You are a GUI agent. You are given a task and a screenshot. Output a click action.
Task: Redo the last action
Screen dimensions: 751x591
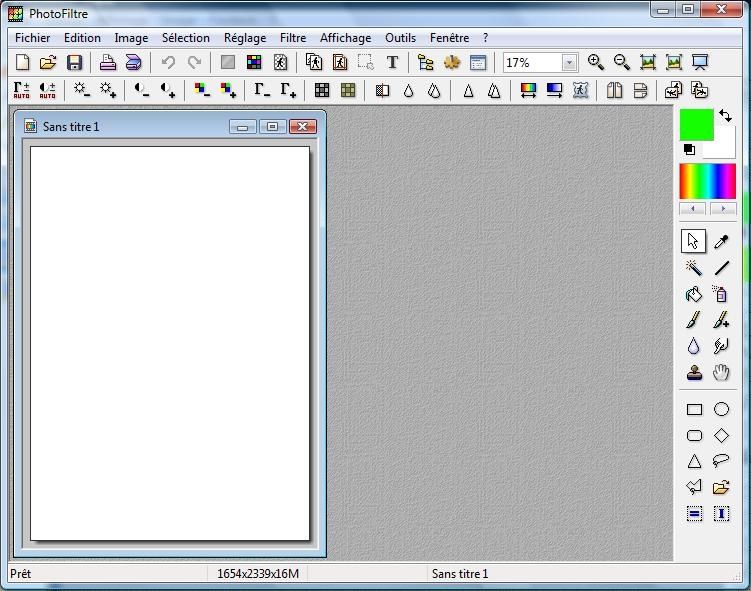(194, 62)
